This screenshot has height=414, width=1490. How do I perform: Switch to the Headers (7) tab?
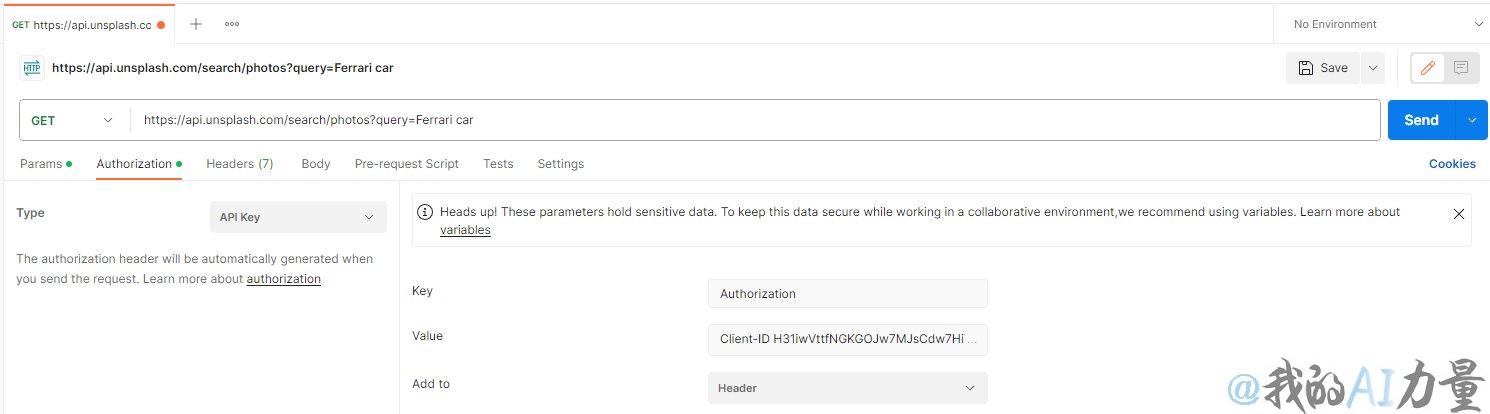click(x=240, y=164)
